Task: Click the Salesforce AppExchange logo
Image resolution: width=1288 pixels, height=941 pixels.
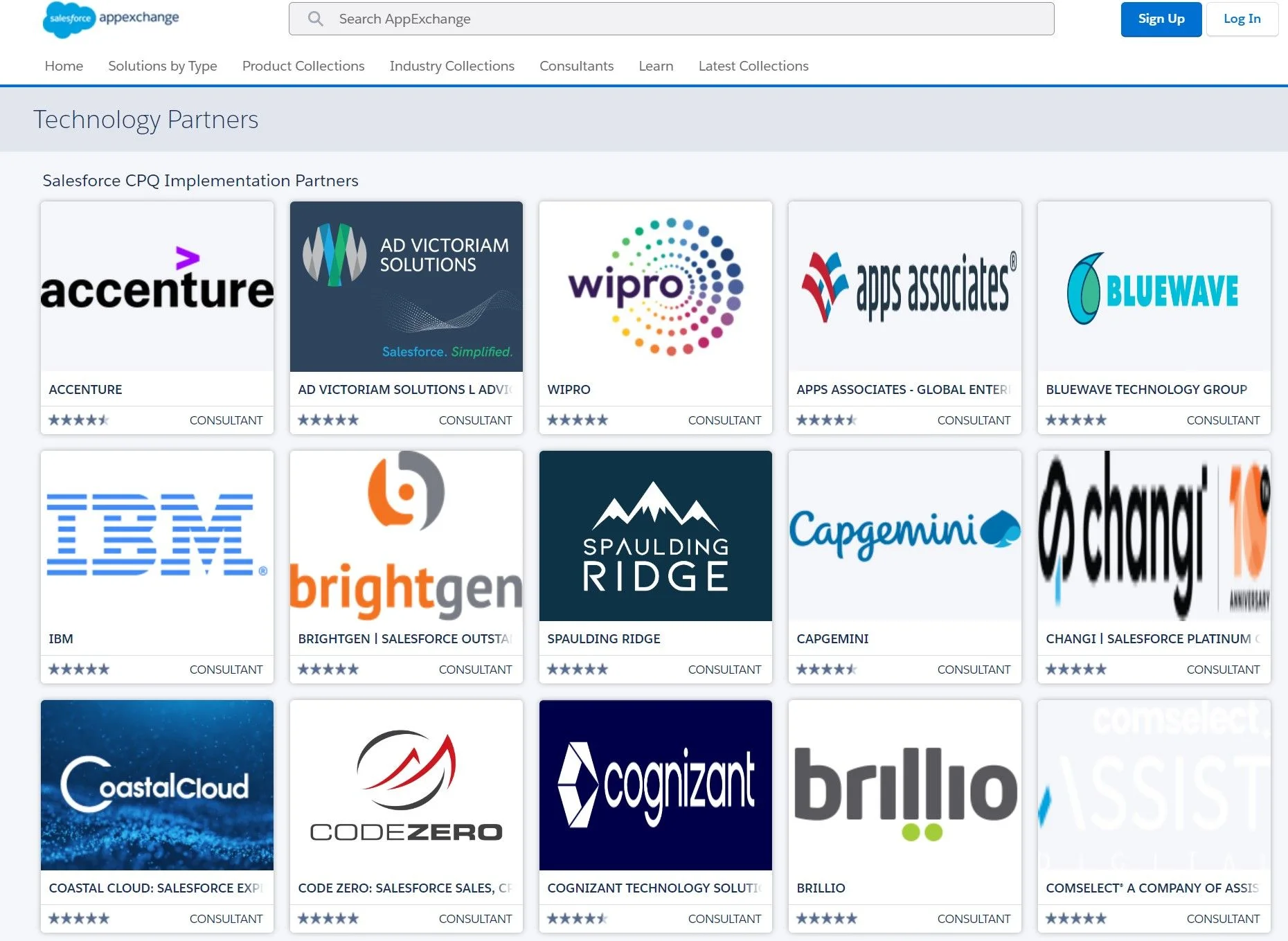Action: click(x=111, y=19)
